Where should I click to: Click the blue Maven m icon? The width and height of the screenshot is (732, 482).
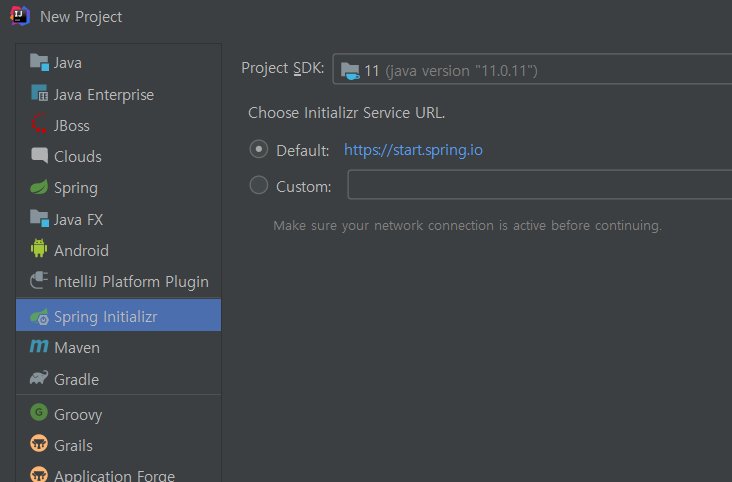pyautogui.click(x=39, y=346)
